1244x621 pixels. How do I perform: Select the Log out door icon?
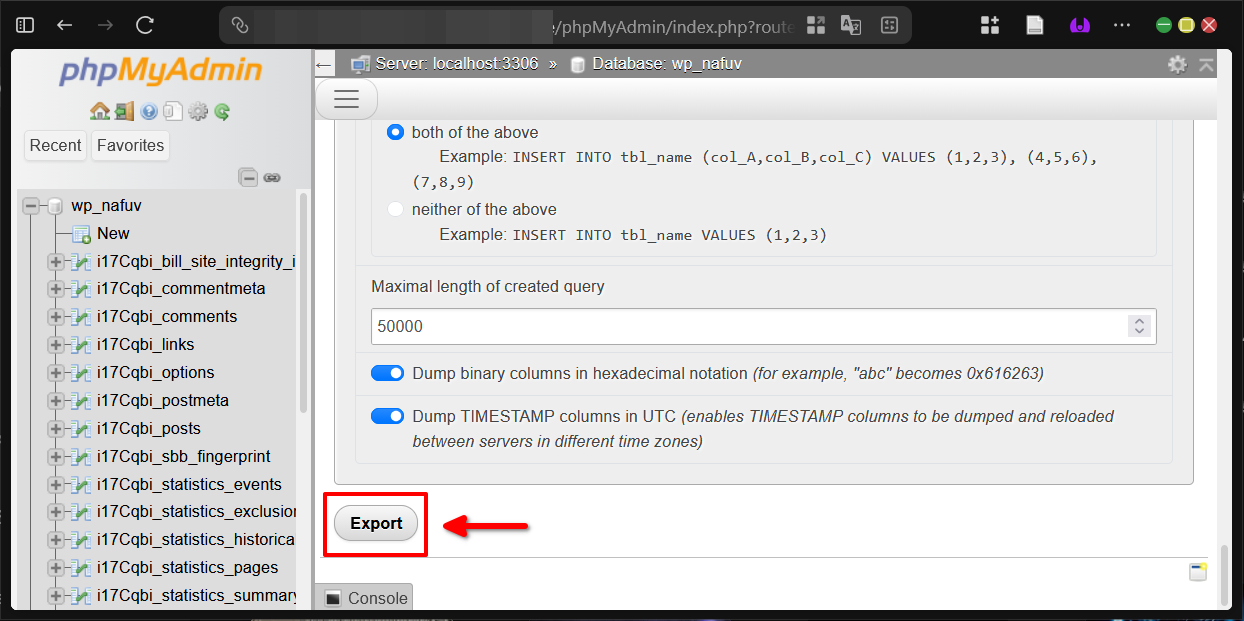124,112
